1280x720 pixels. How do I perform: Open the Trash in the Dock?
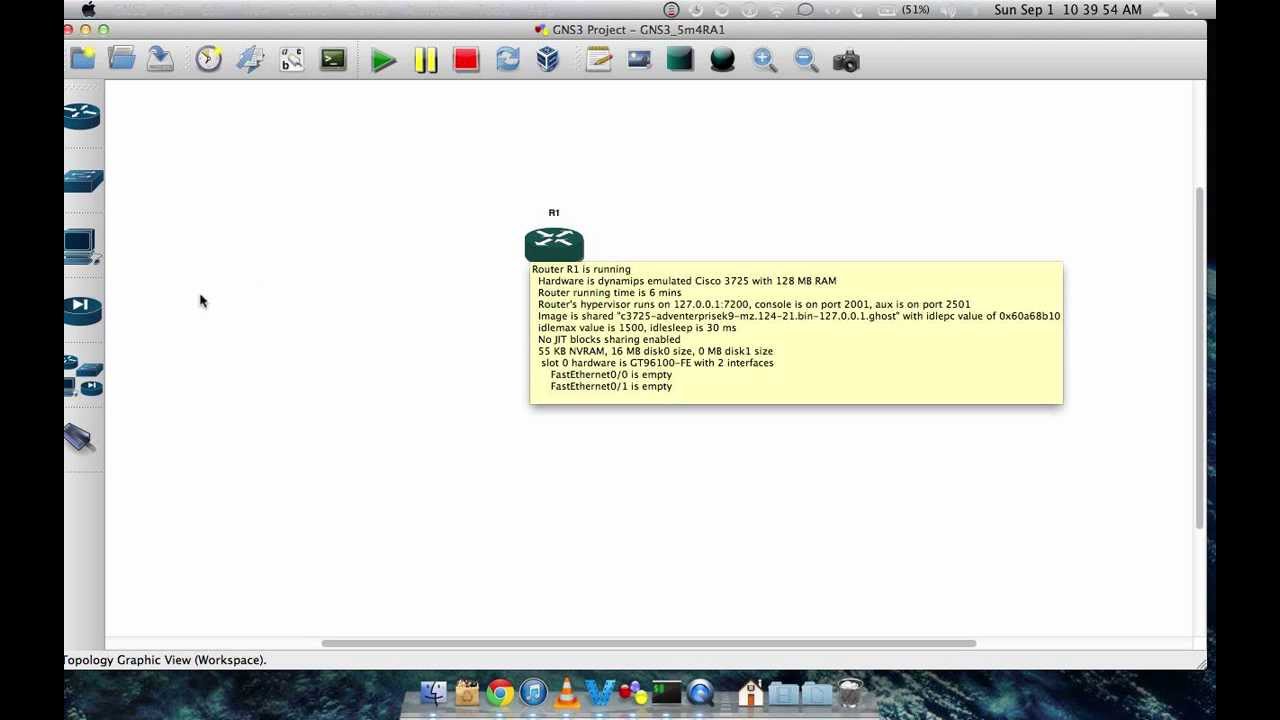point(850,692)
